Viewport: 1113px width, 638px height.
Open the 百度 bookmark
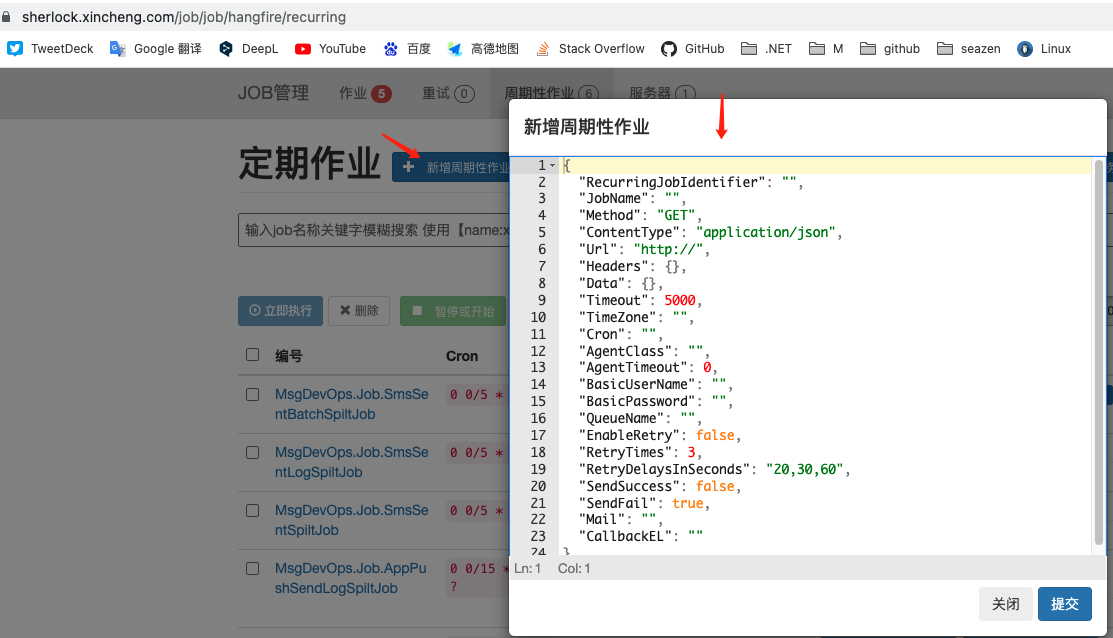pos(407,48)
